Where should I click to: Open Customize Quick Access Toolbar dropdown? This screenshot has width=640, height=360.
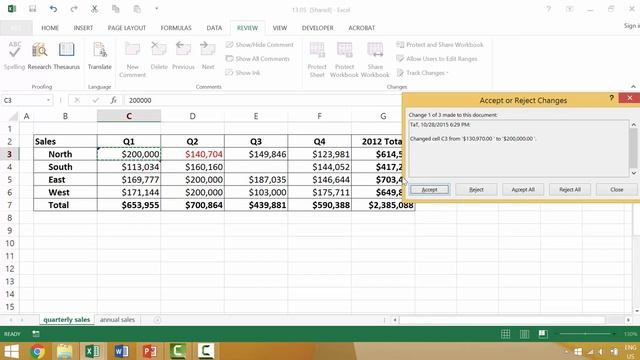point(156,9)
